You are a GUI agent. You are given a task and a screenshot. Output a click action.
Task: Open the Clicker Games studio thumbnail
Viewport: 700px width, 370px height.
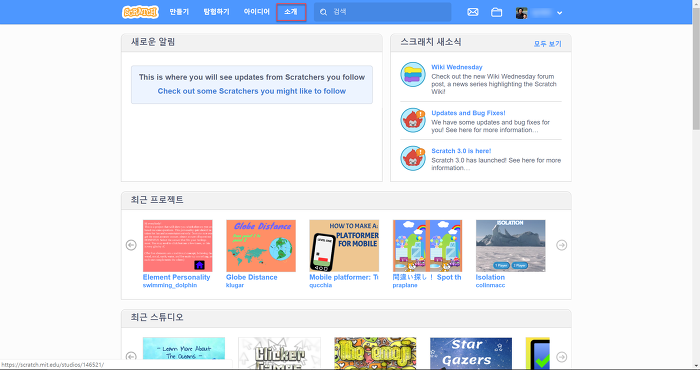click(x=279, y=353)
